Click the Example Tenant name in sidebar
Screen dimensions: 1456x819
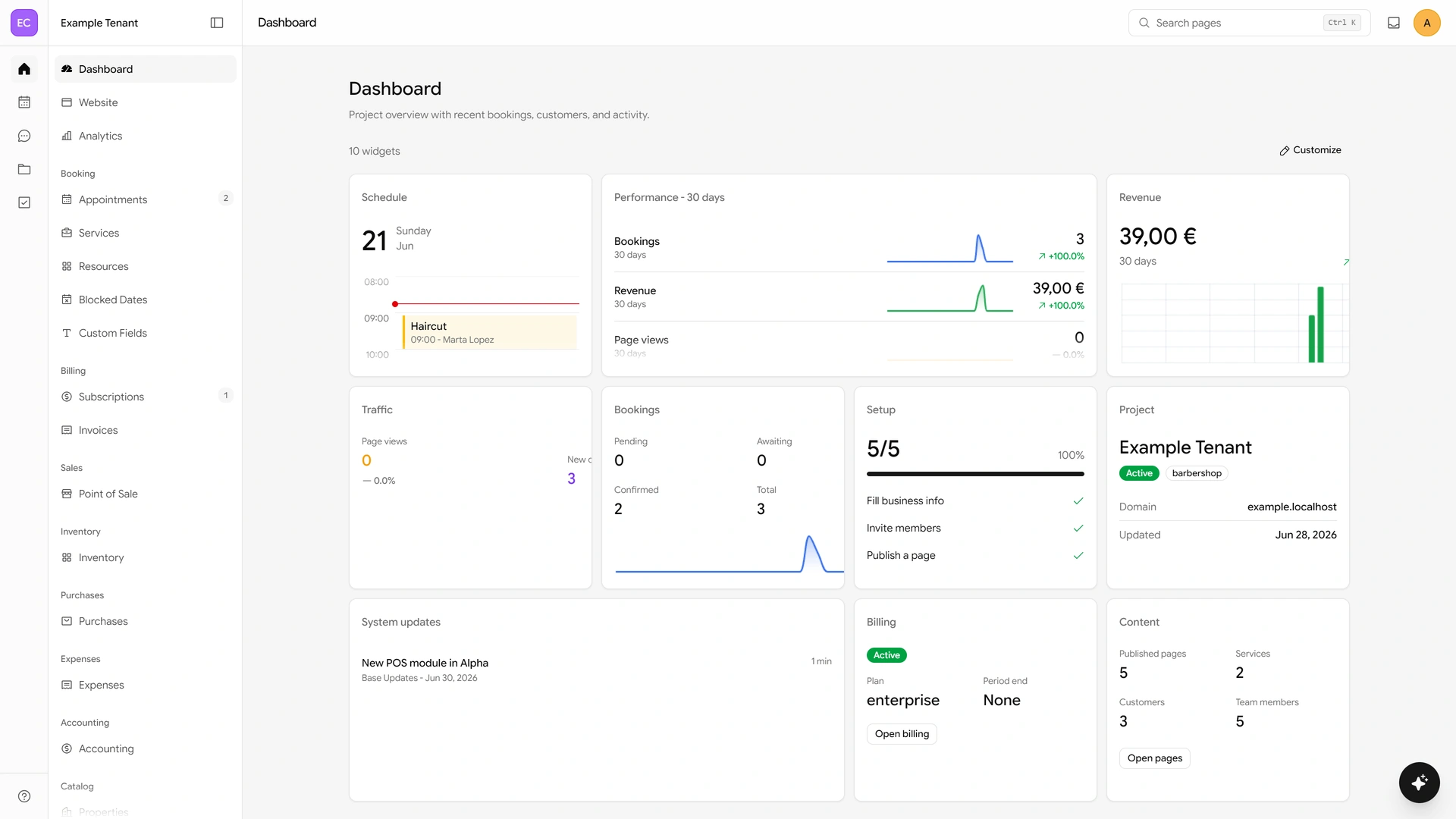(99, 23)
